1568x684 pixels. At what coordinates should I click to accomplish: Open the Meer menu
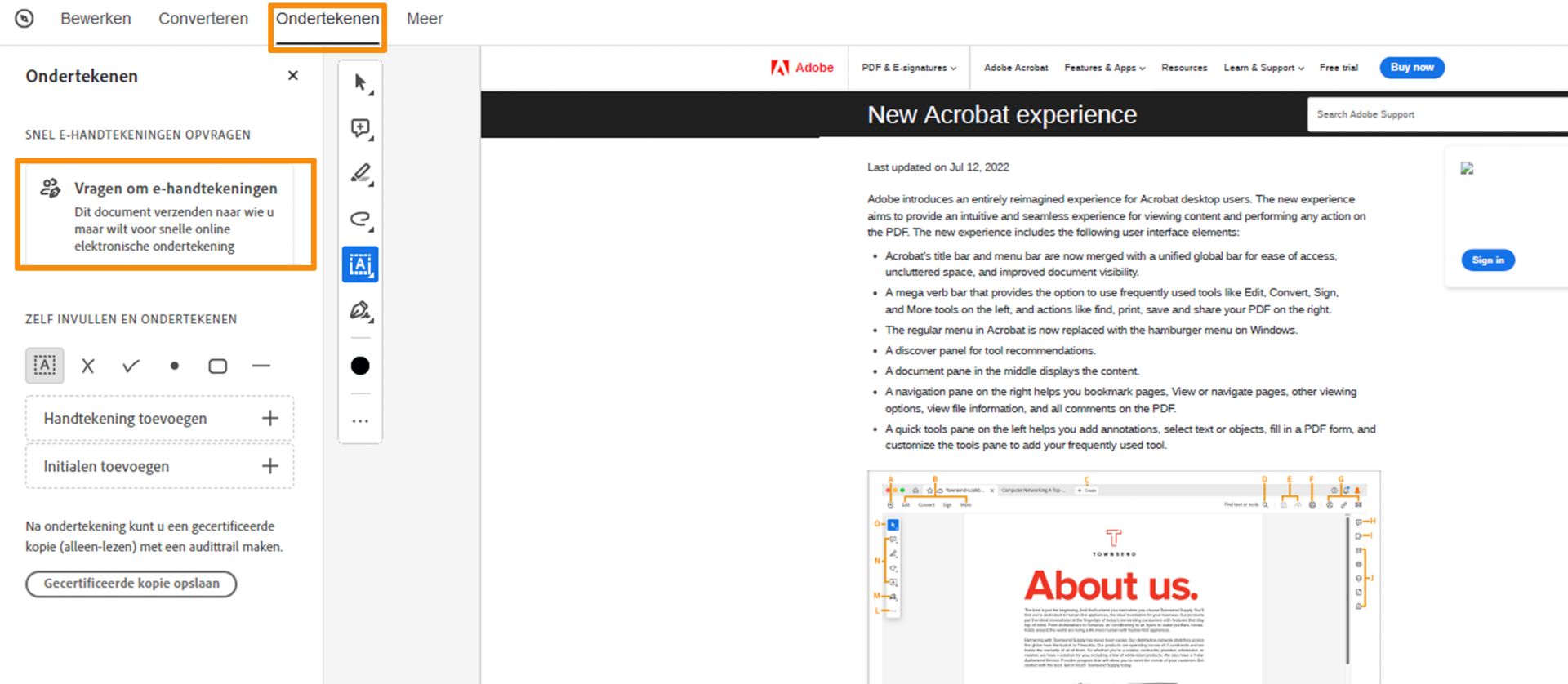pyautogui.click(x=425, y=18)
